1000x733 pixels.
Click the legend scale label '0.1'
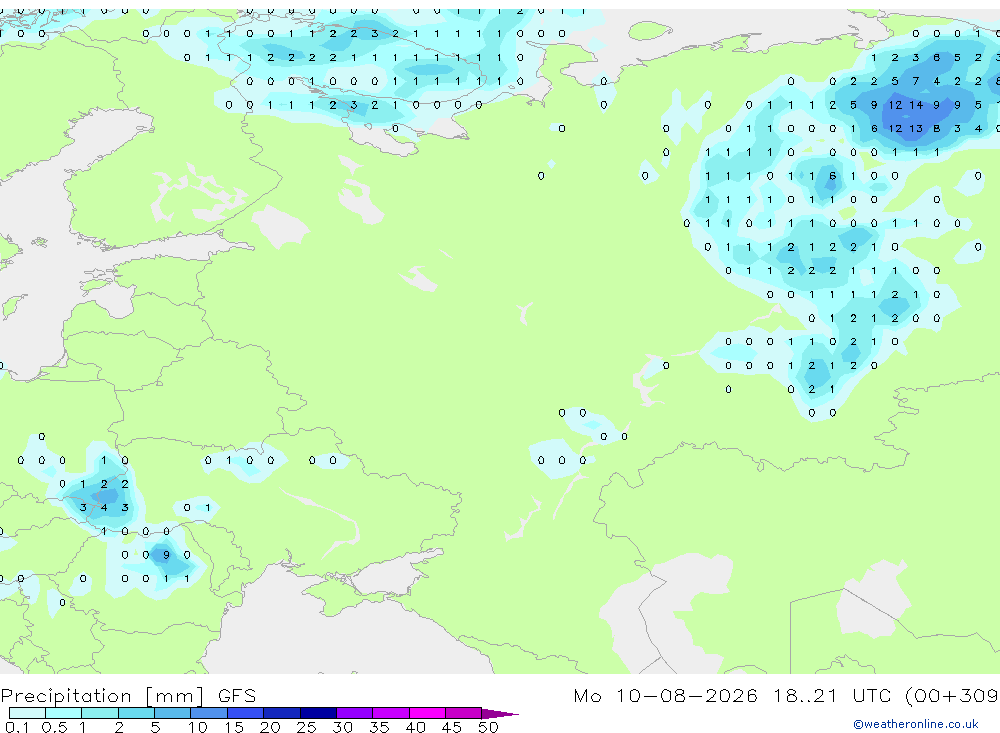(x=17, y=727)
